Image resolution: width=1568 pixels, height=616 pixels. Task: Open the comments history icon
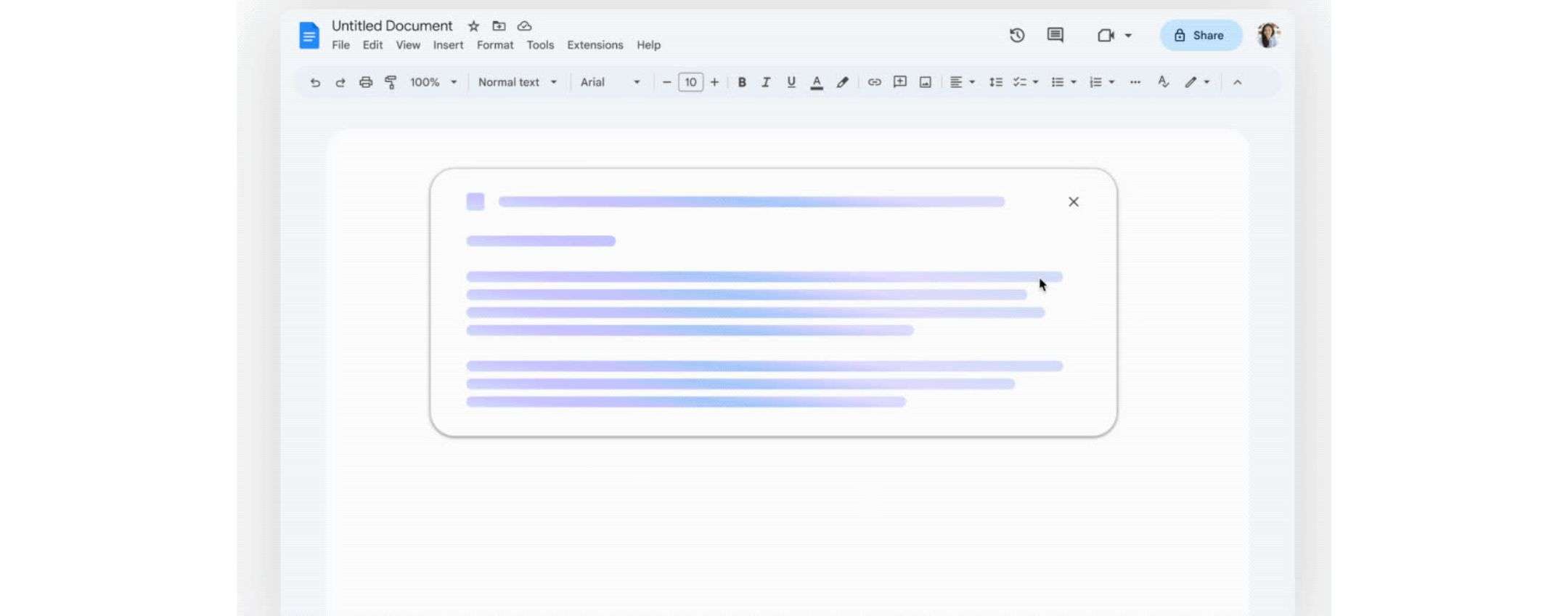[1055, 35]
